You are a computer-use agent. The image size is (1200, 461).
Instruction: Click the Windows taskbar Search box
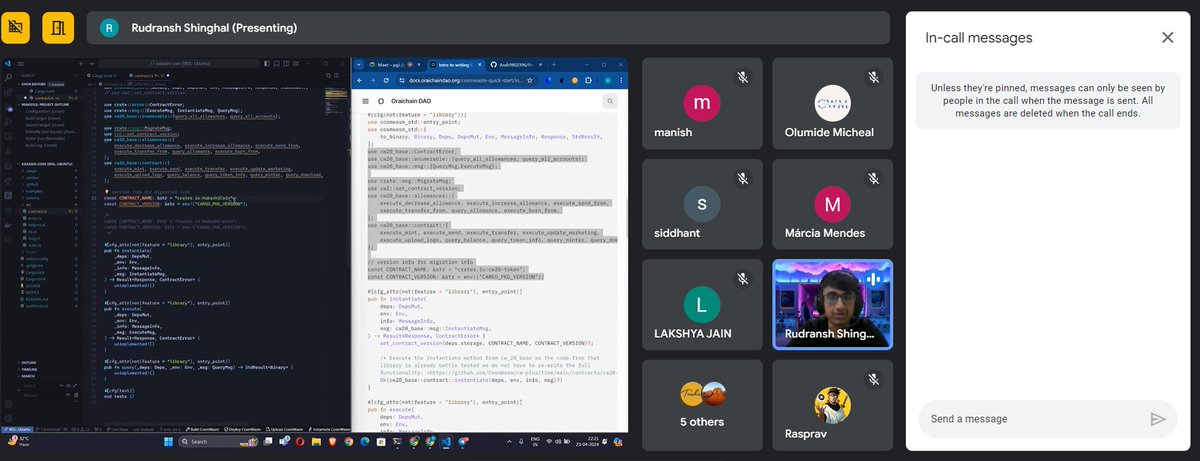click(x=219, y=441)
